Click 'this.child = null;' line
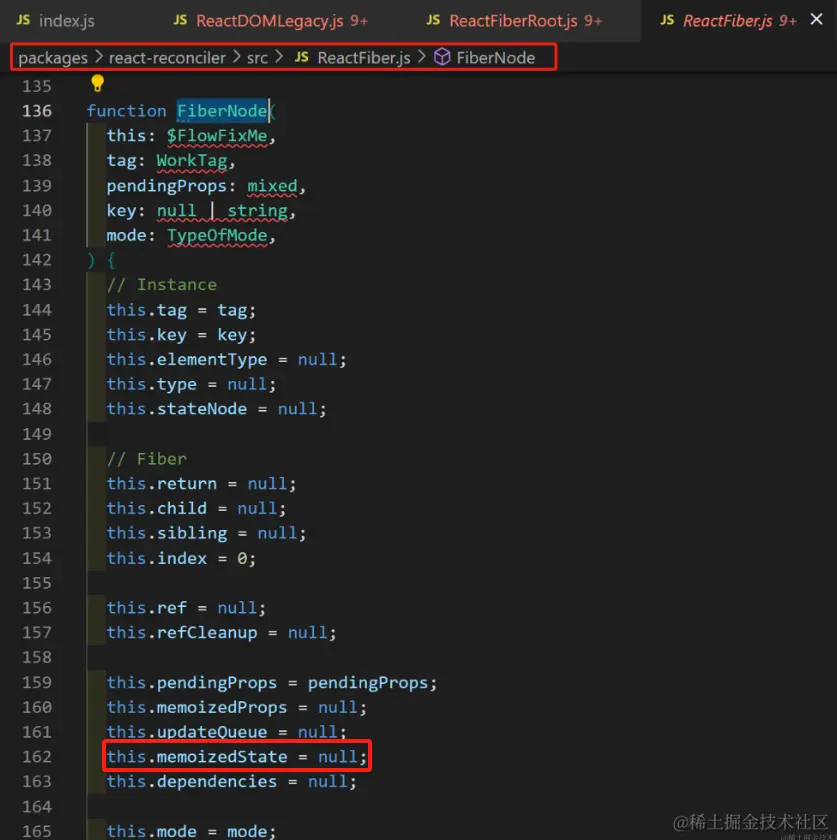 pyautogui.click(x=197, y=508)
